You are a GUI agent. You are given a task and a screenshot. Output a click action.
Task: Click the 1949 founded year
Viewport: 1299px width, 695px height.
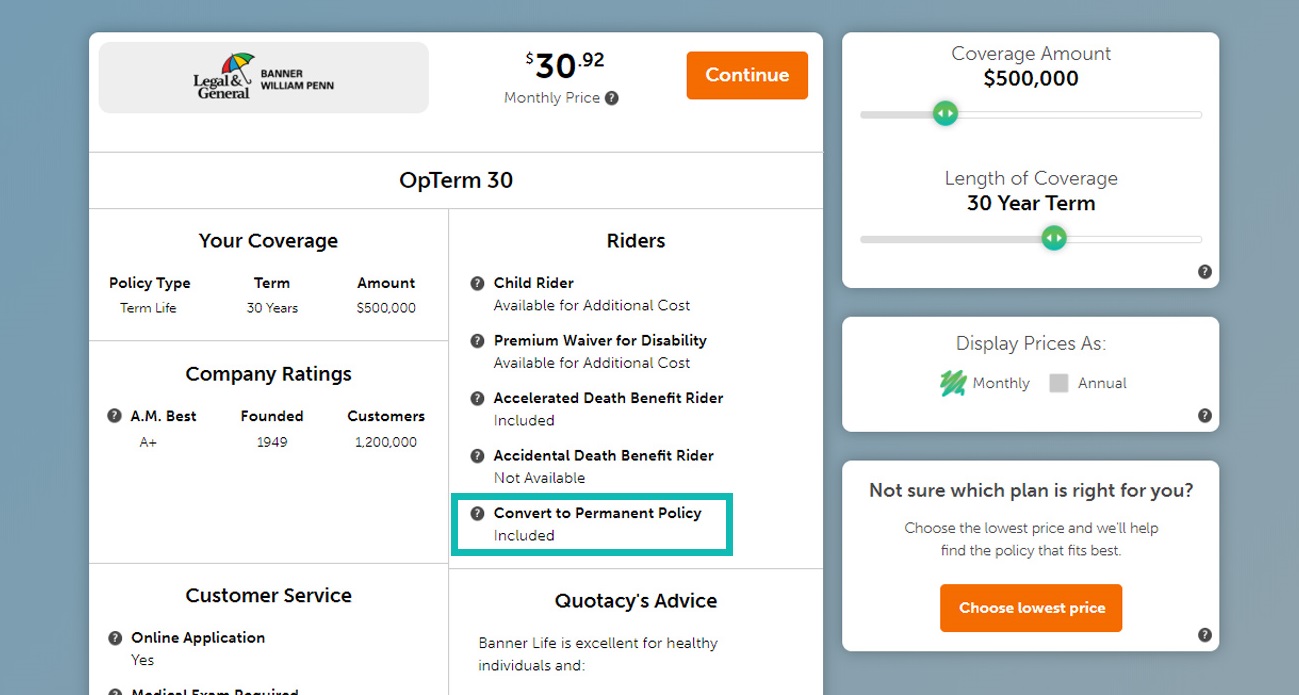(272, 442)
